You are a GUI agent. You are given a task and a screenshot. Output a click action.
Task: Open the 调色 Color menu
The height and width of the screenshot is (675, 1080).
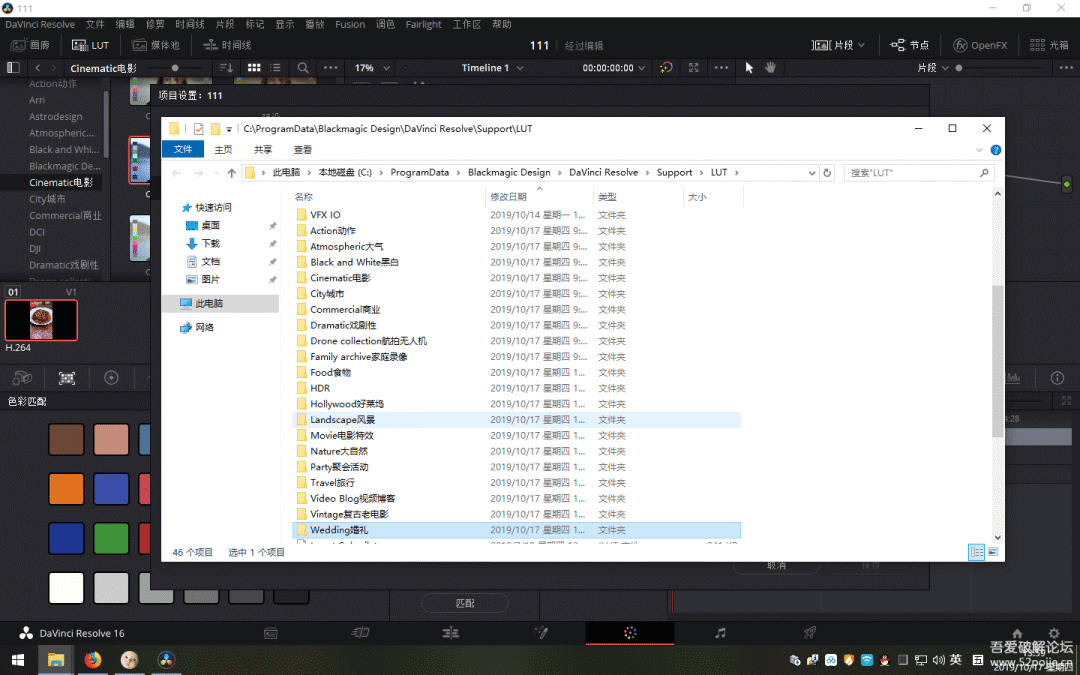[x=385, y=24]
